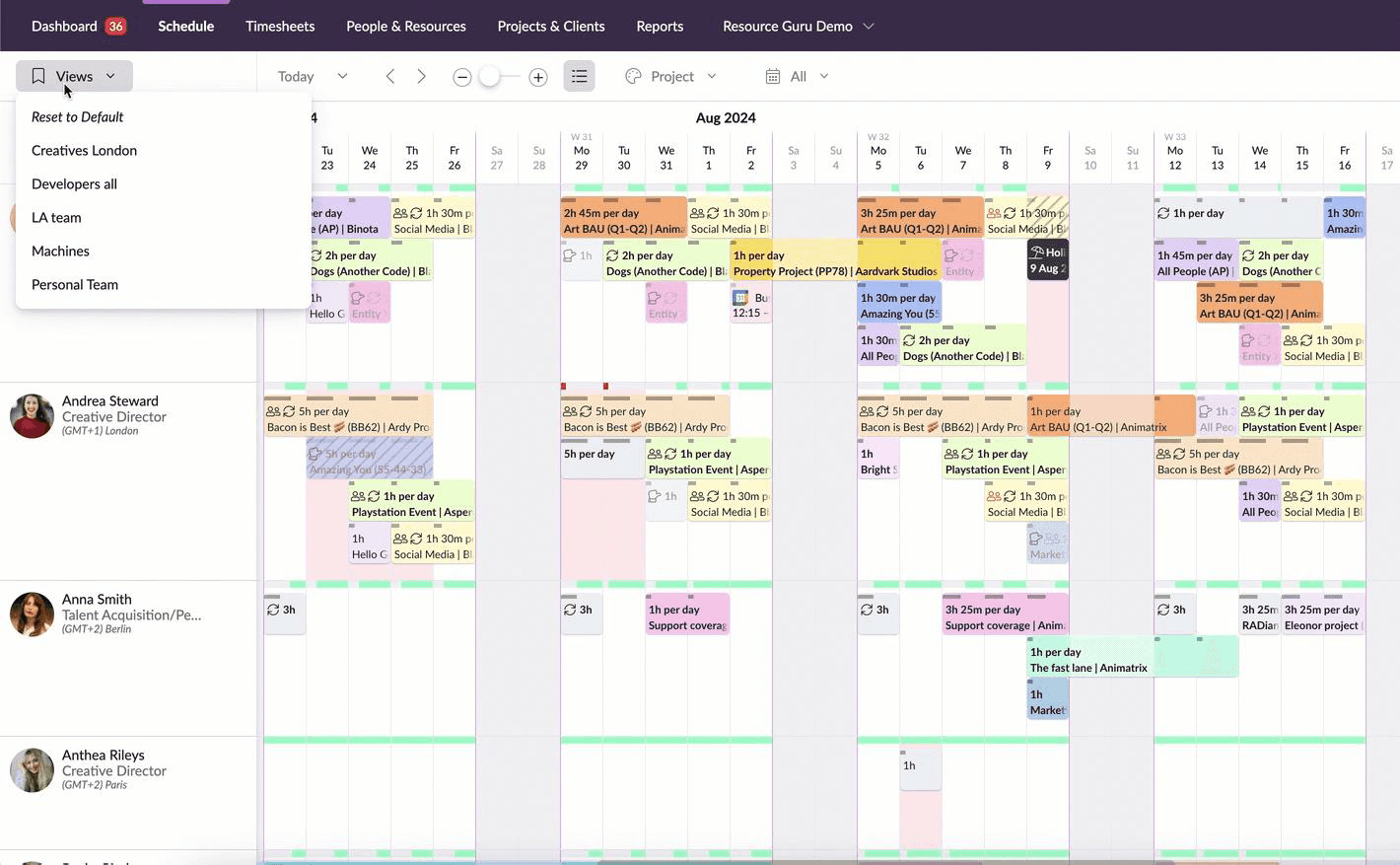Go to next period with right arrow

(x=421, y=76)
